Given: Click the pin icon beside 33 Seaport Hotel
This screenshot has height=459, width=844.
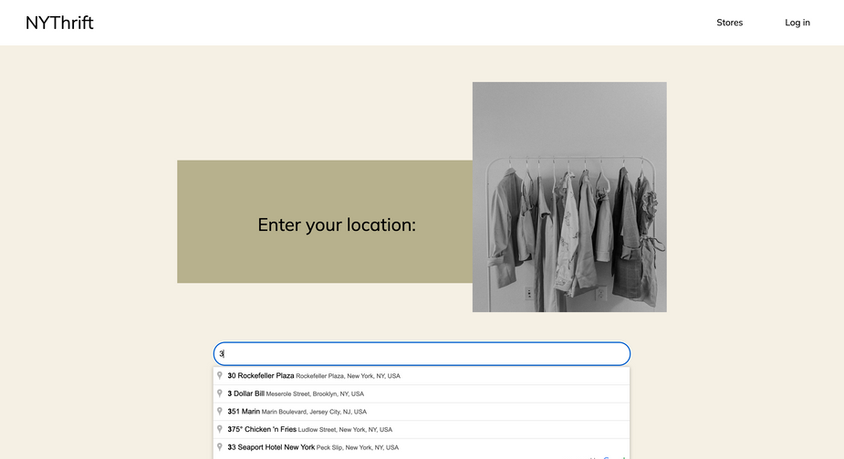Looking at the screenshot, I should coord(220,446).
